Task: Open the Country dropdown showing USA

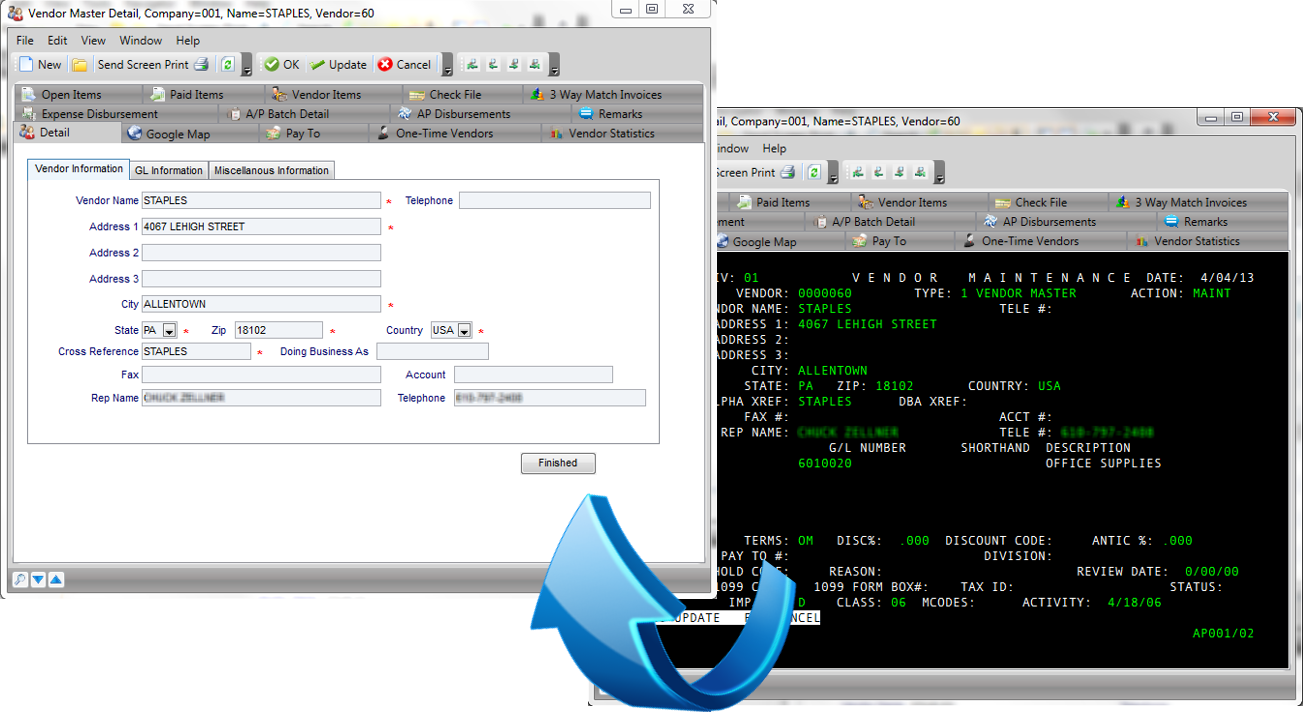Action: (x=464, y=330)
